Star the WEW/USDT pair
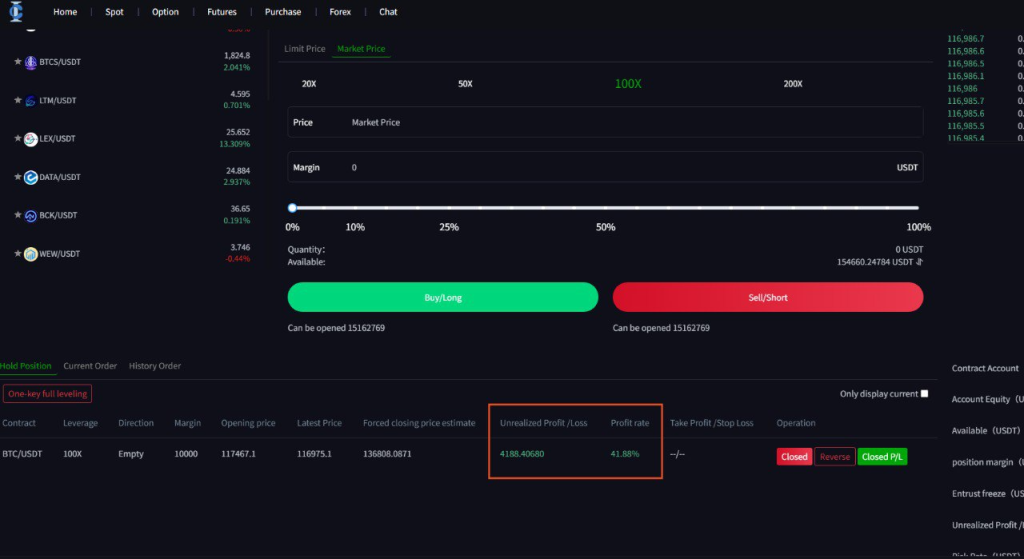The width and height of the screenshot is (1024, 559). pos(17,254)
